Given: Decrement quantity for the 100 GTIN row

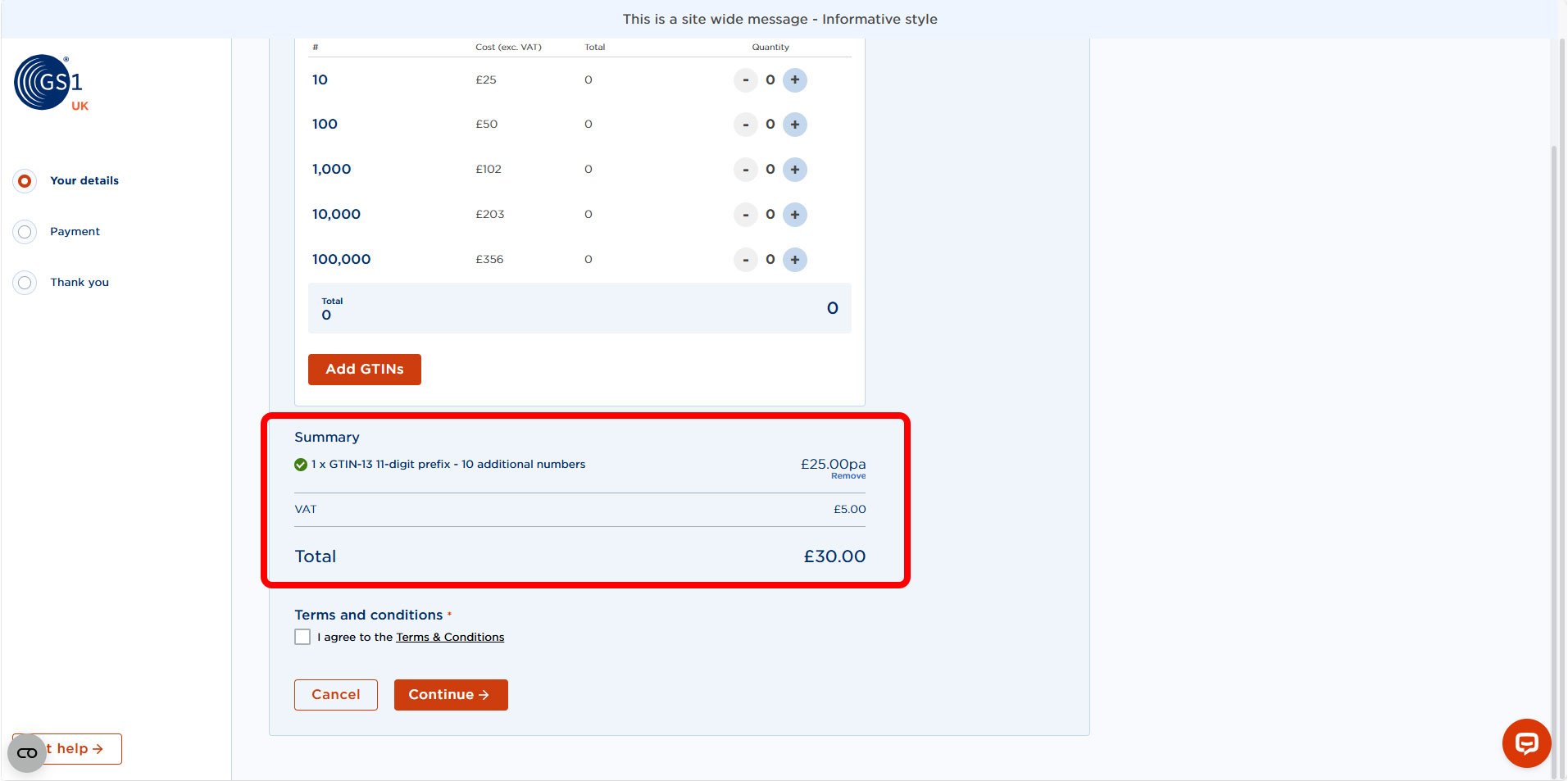Looking at the screenshot, I should pos(745,124).
